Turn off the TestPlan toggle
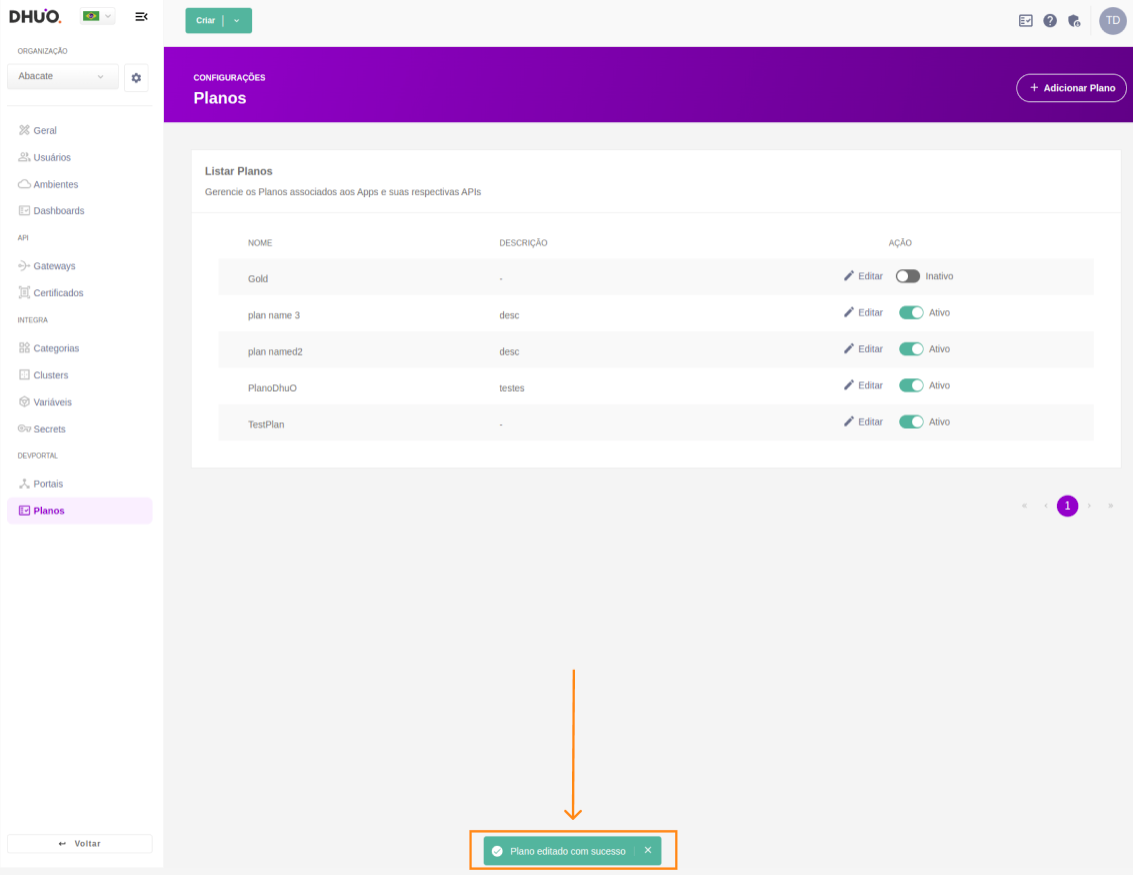 coord(911,422)
